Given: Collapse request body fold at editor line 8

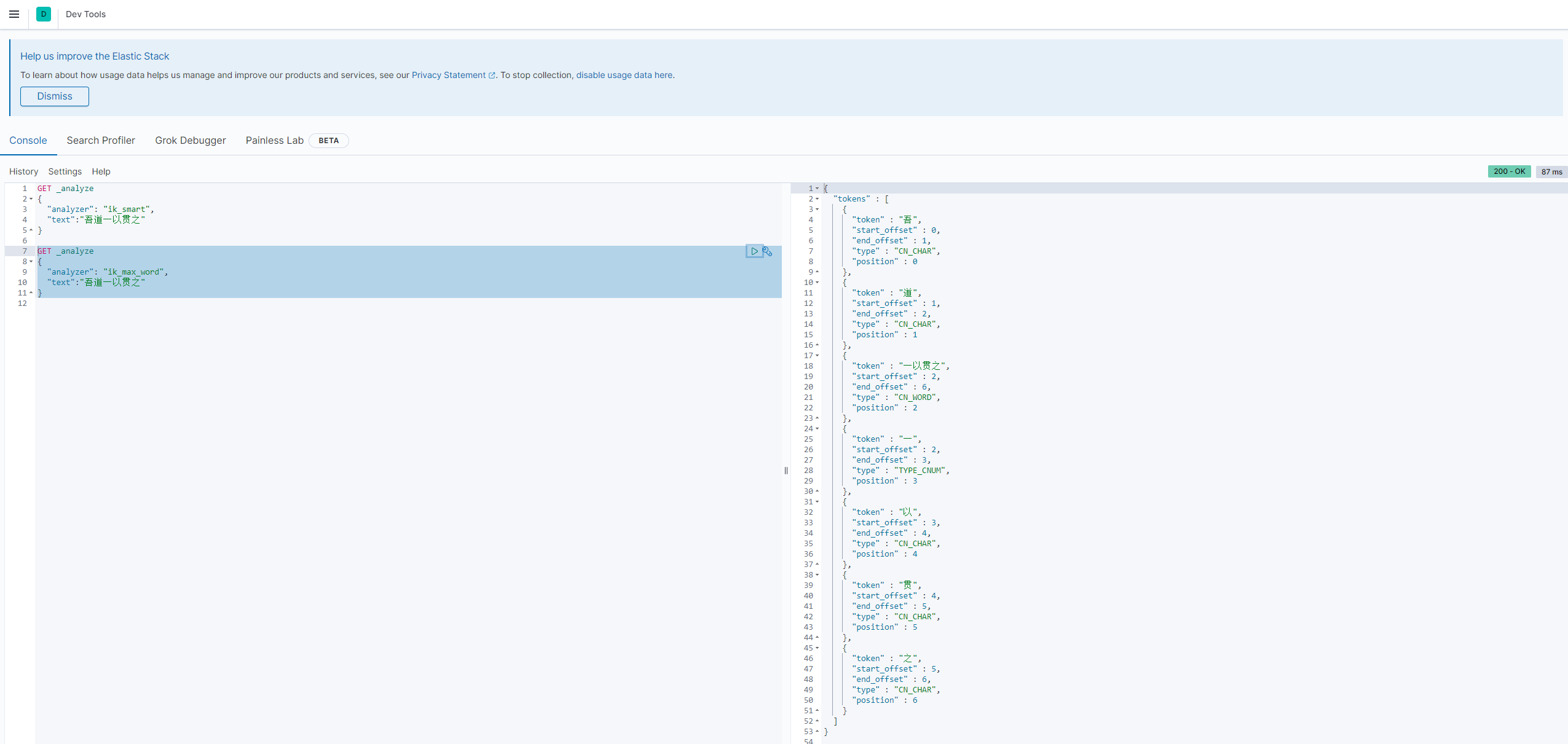Looking at the screenshot, I should point(31,262).
